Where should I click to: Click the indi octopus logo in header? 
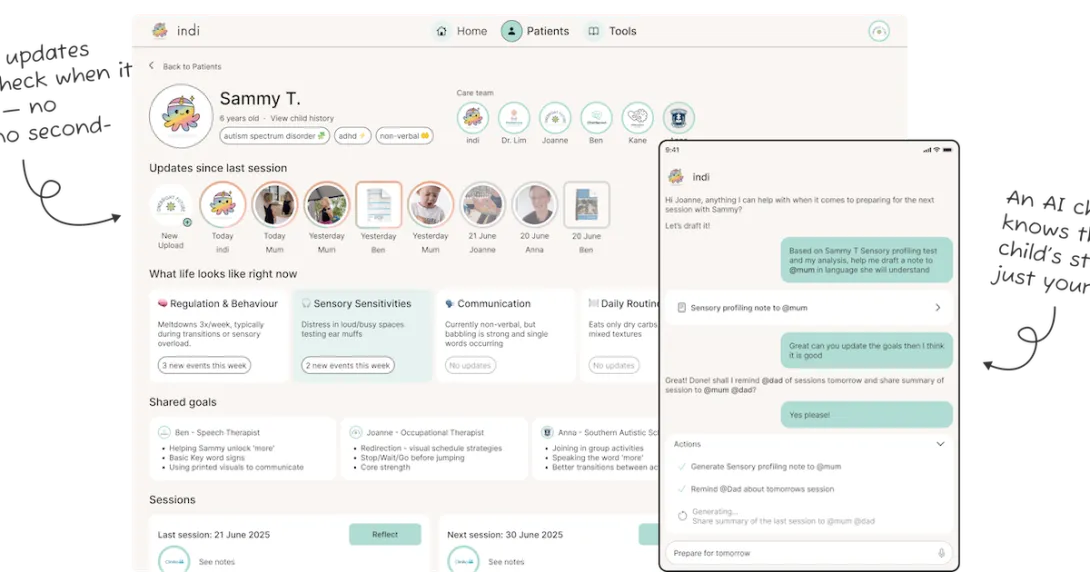tap(160, 31)
